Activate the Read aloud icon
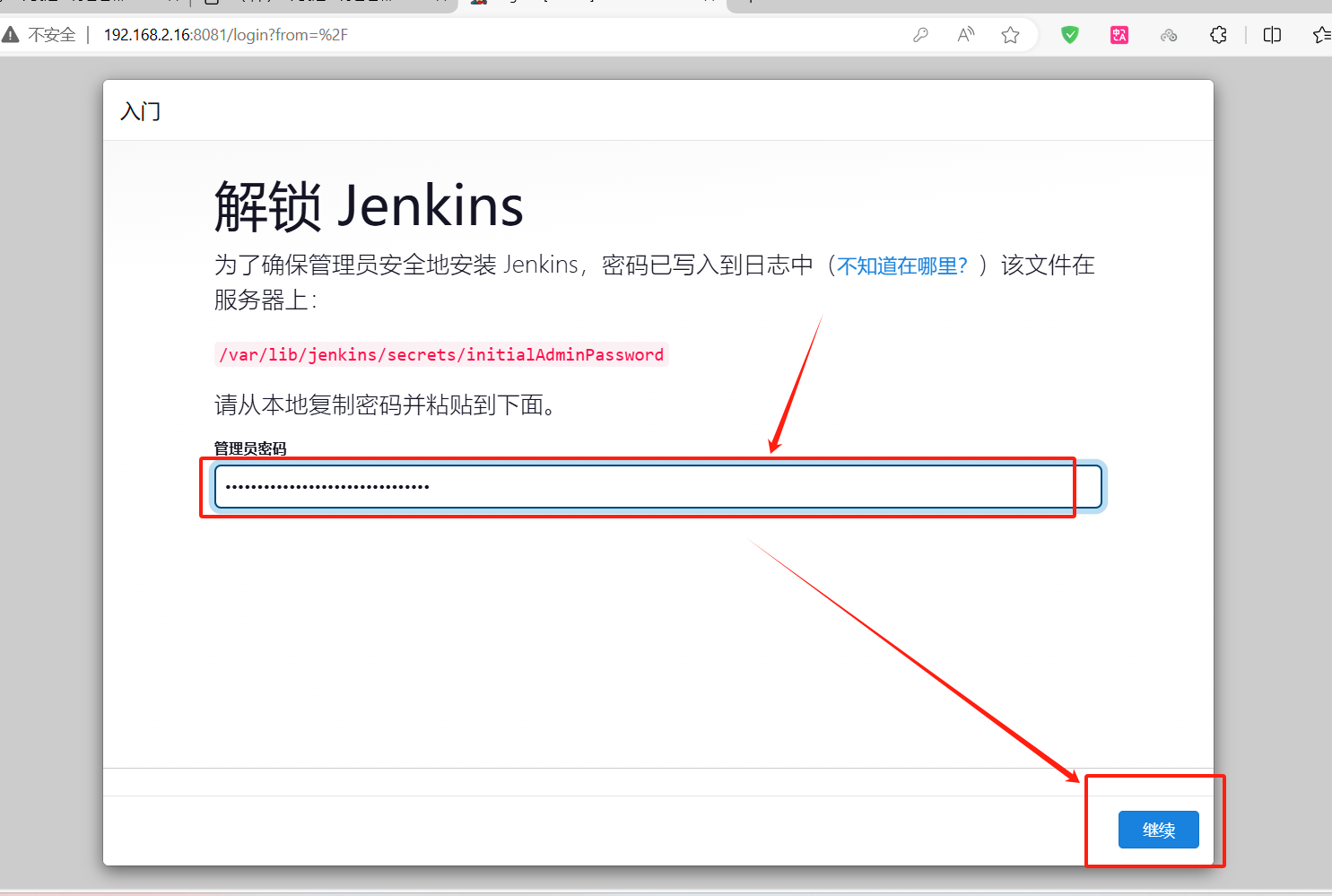The image size is (1332, 896). pos(966,35)
